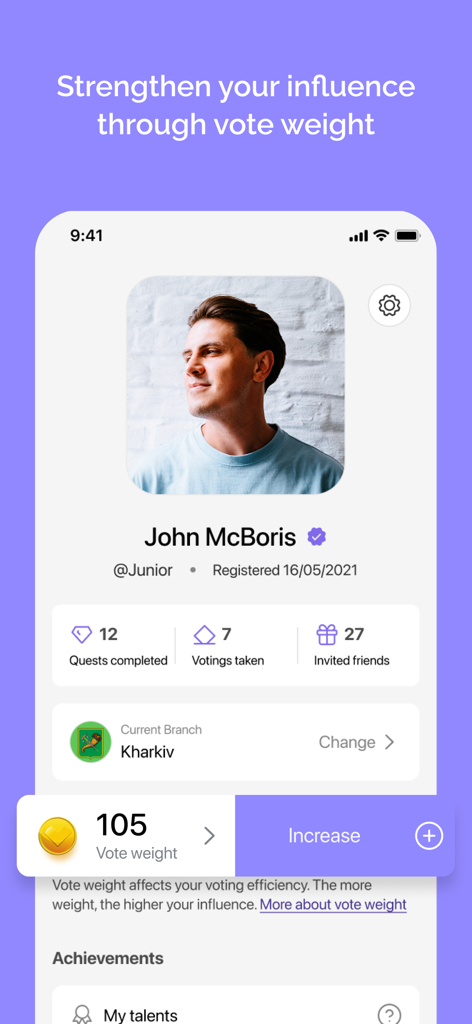Tap the purple verified badge beside John McBoris

(317, 537)
